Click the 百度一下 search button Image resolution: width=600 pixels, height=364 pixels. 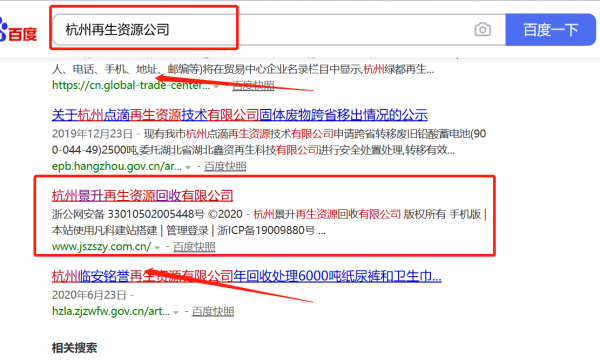[x=550, y=30]
